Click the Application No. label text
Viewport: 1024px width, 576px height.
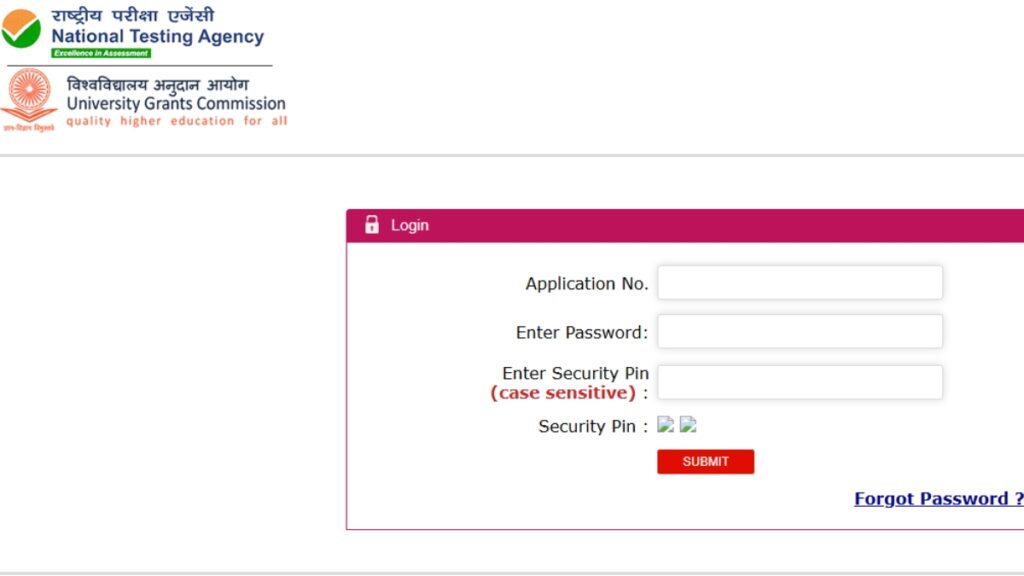586,284
